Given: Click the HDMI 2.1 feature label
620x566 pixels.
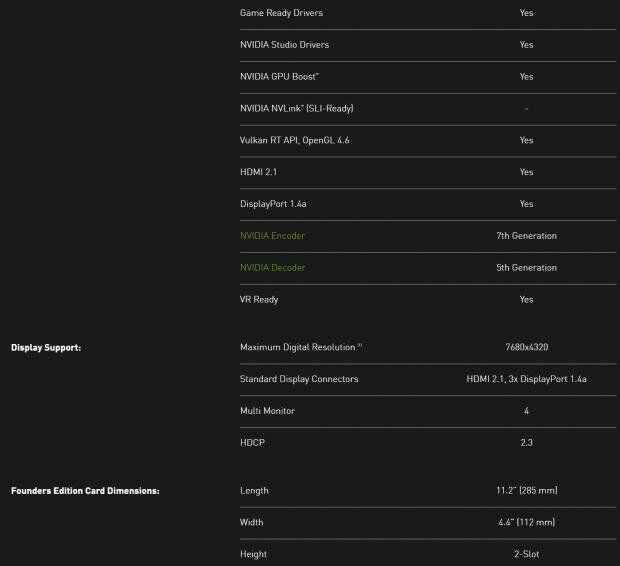Looking at the screenshot, I should (x=258, y=172).
